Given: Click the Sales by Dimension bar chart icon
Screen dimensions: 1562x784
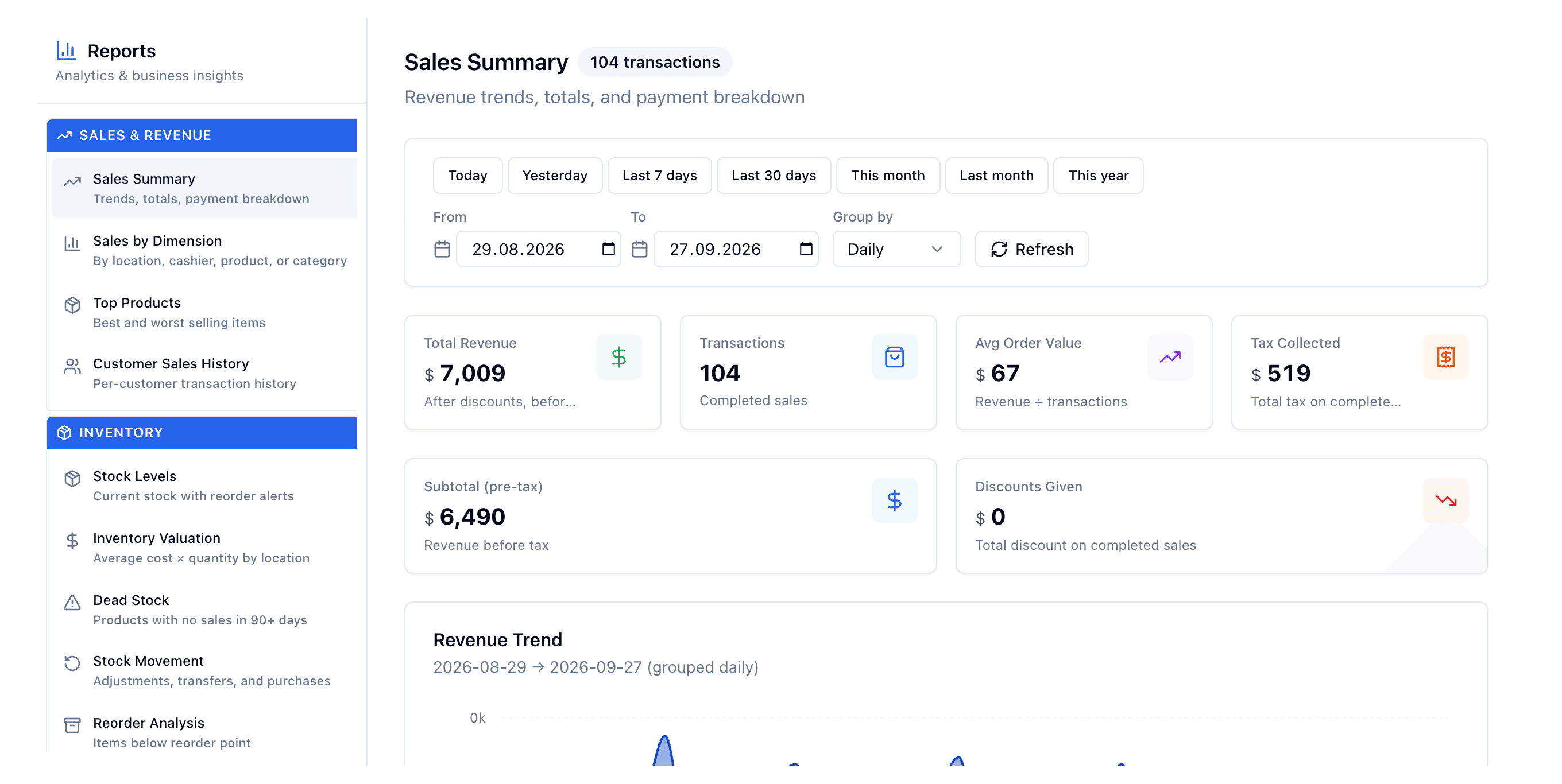Looking at the screenshot, I should (x=72, y=243).
